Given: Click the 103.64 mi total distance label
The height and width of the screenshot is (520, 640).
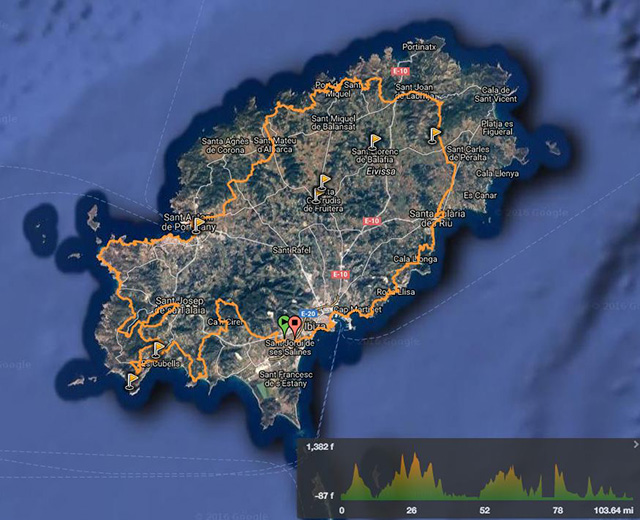Looking at the screenshot, I should (x=613, y=510).
